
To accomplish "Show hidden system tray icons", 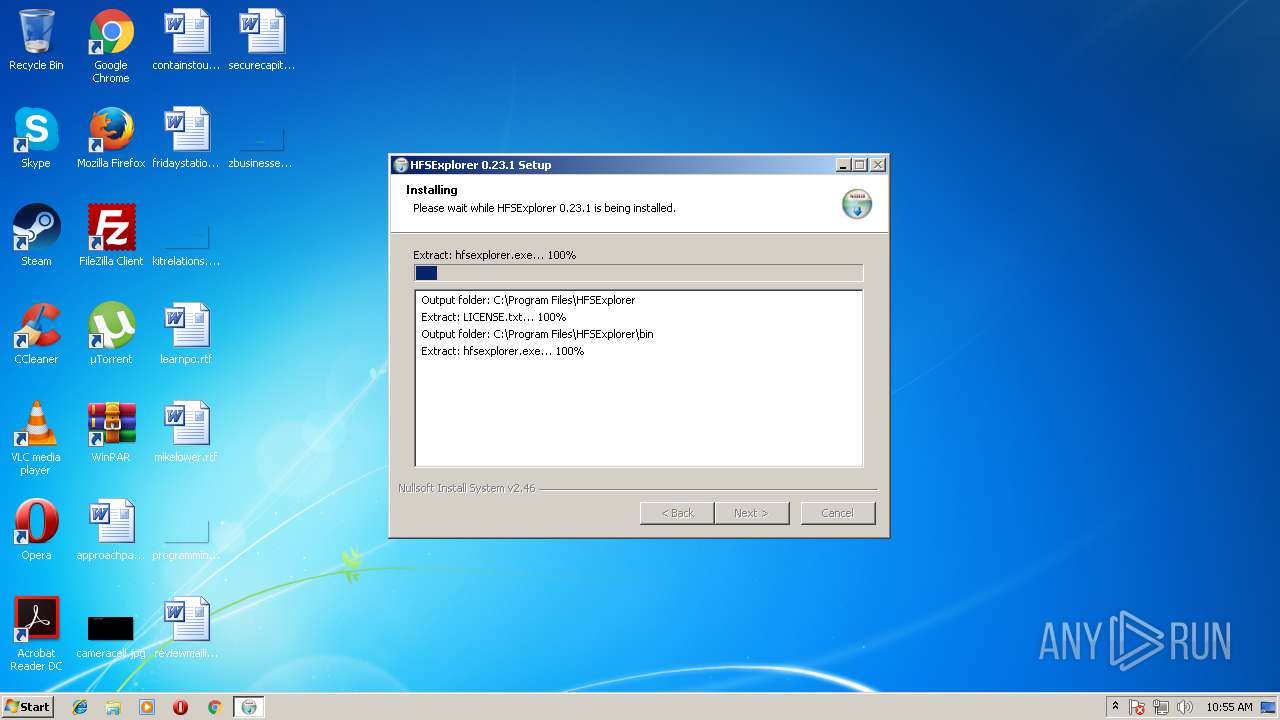I will (x=1115, y=707).
